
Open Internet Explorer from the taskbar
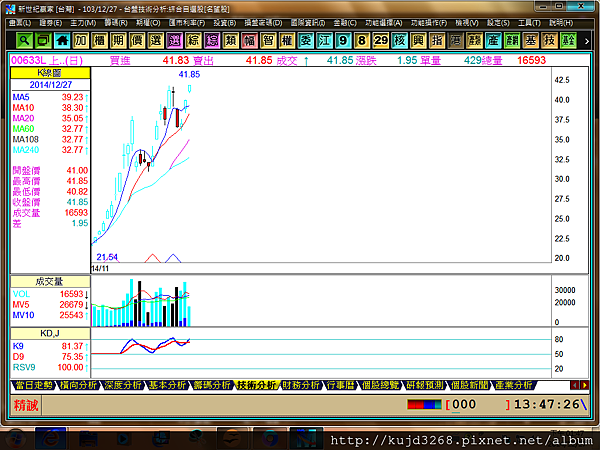pyautogui.click(x=50, y=439)
